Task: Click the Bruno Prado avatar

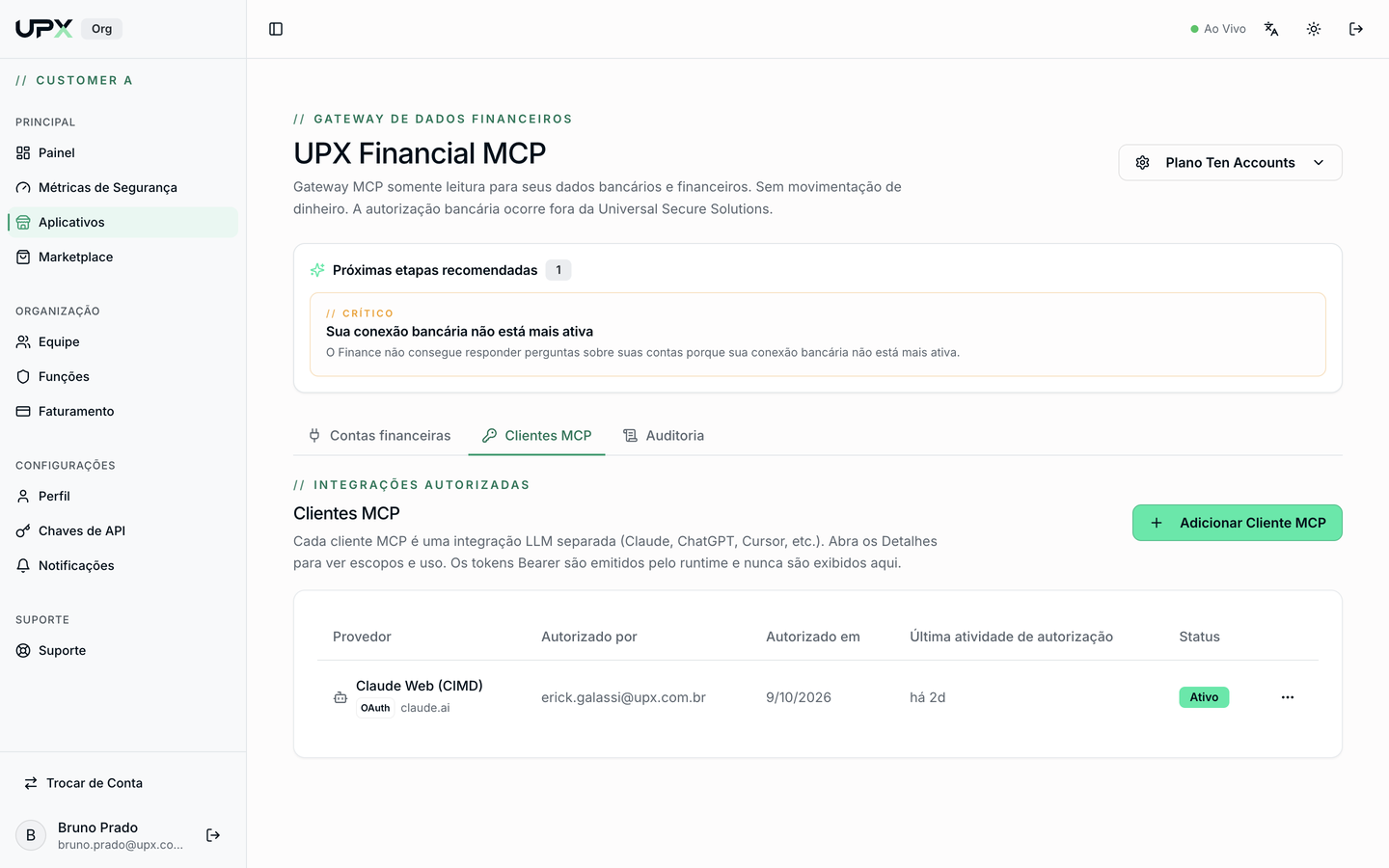Action: click(x=31, y=835)
